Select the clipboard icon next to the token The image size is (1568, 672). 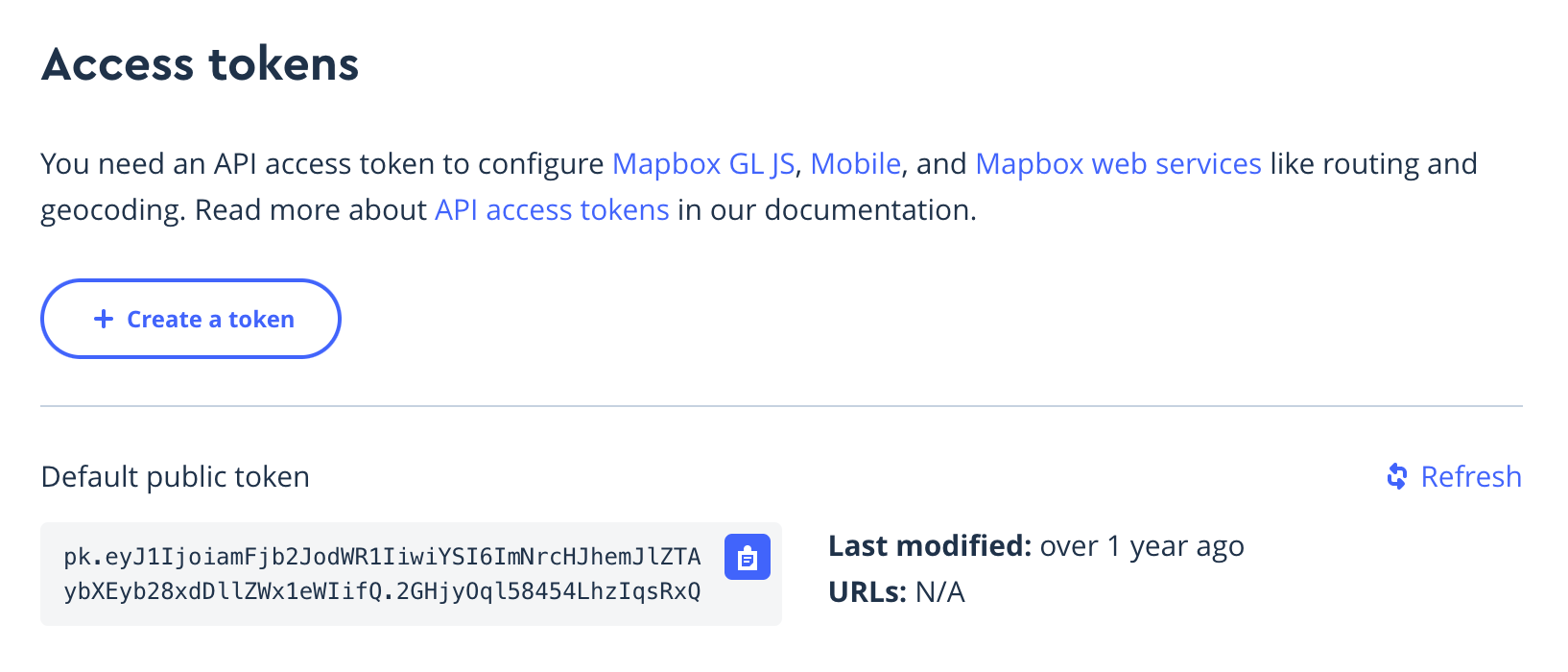748,557
